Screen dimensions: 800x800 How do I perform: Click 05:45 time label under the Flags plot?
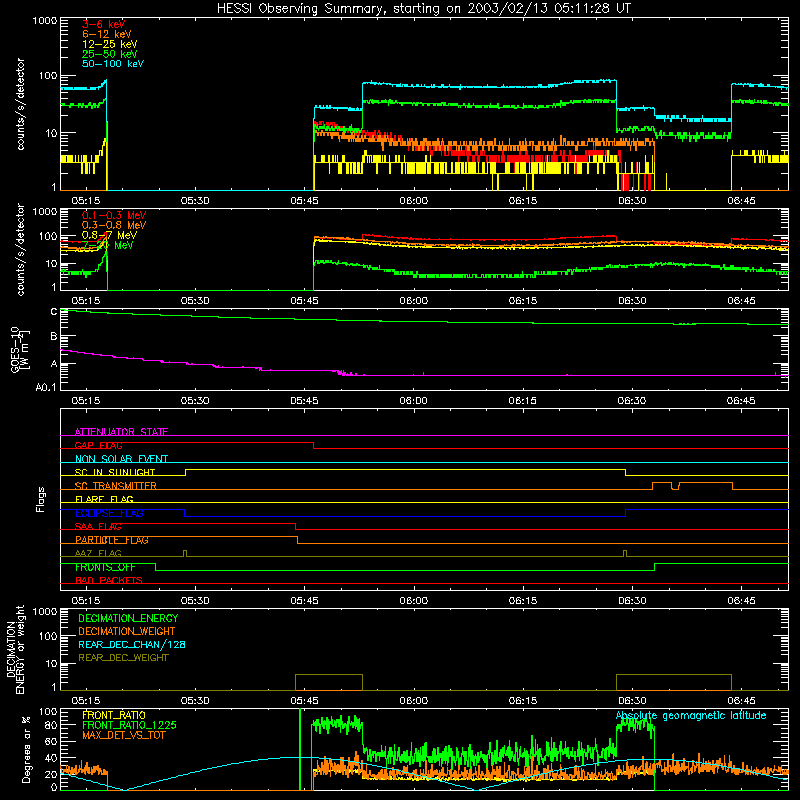(304, 601)
